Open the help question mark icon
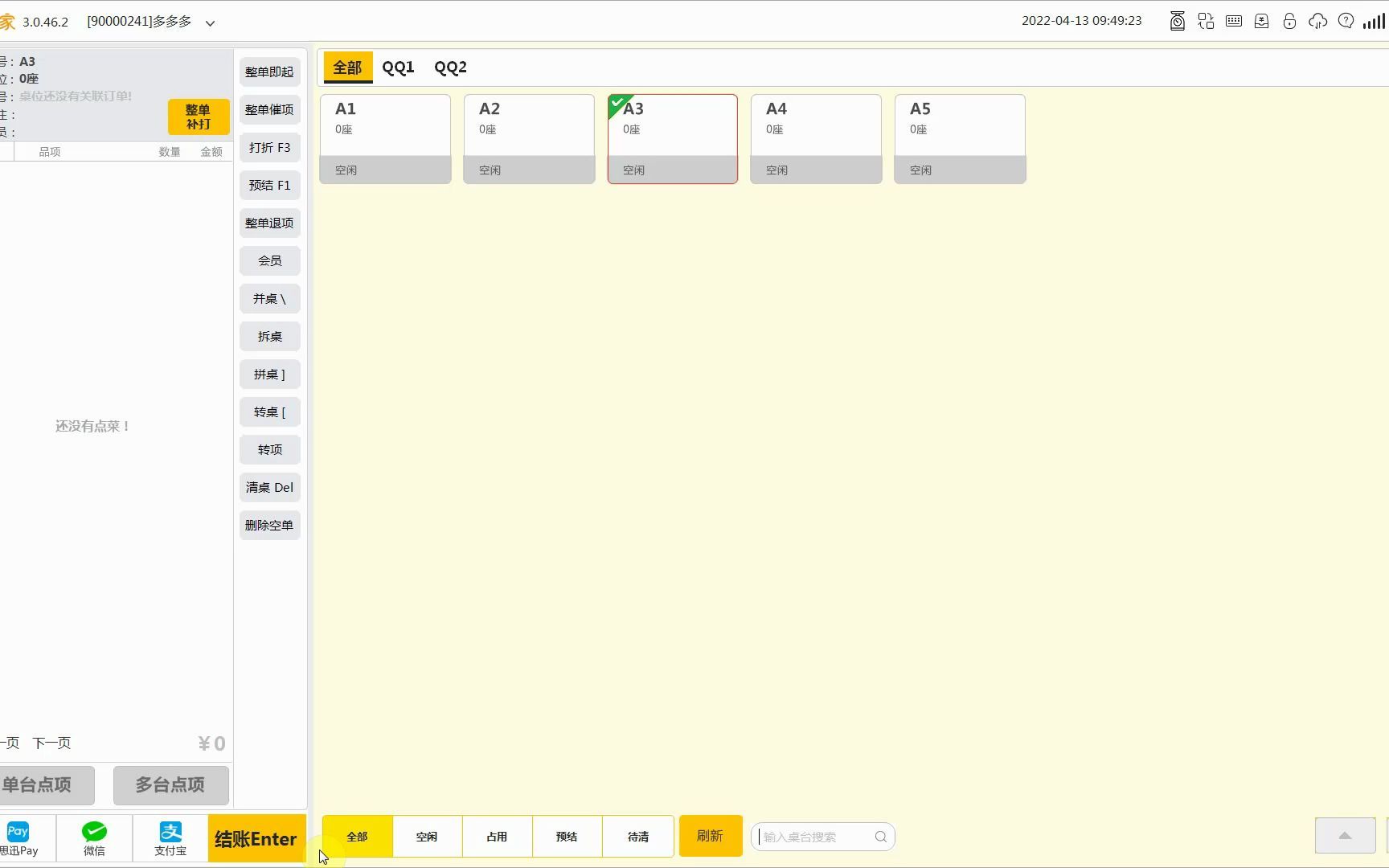This screenshot has width=1389, height=868. tap(1346, 22)
